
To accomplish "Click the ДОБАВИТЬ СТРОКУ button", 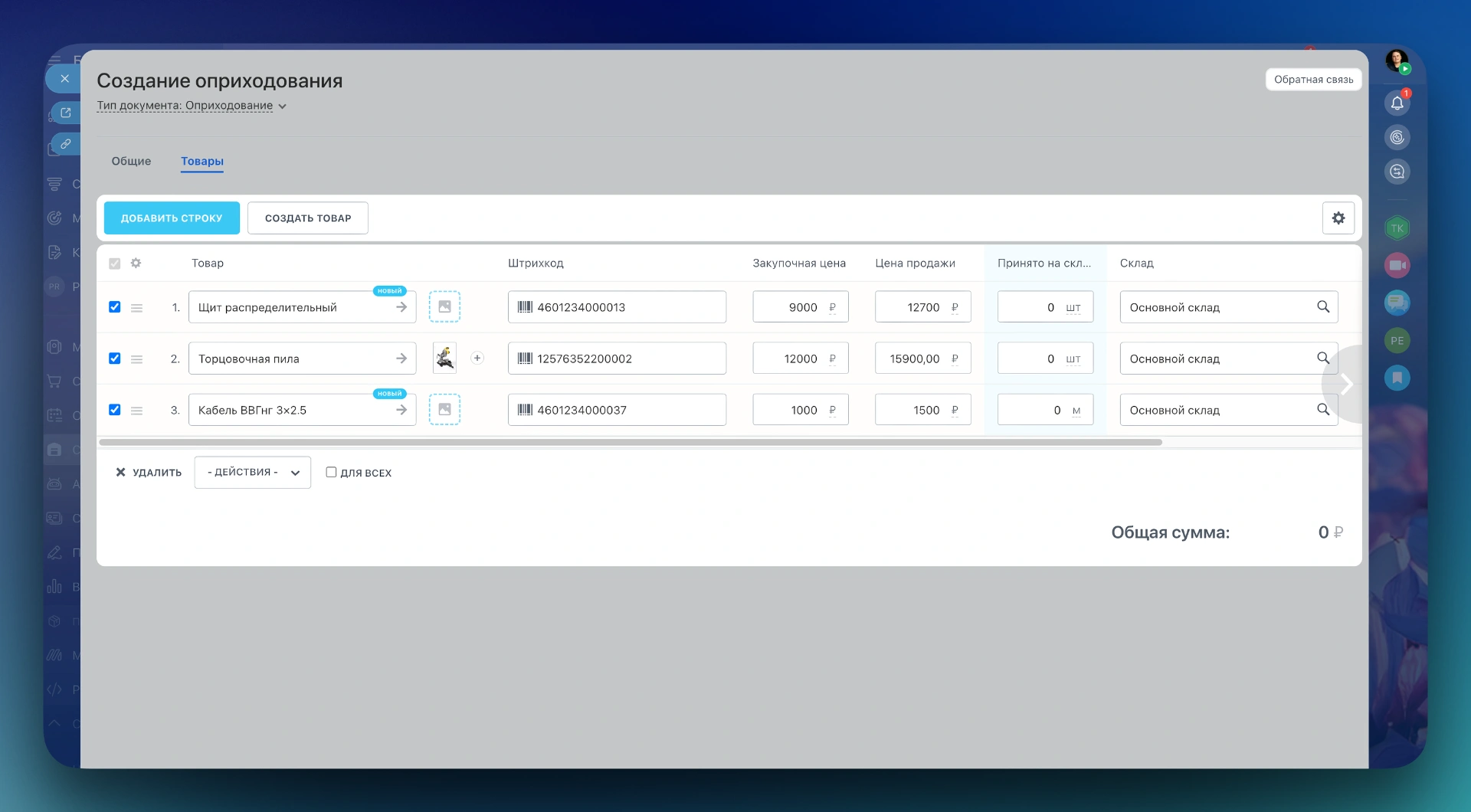I will (172, 218).
